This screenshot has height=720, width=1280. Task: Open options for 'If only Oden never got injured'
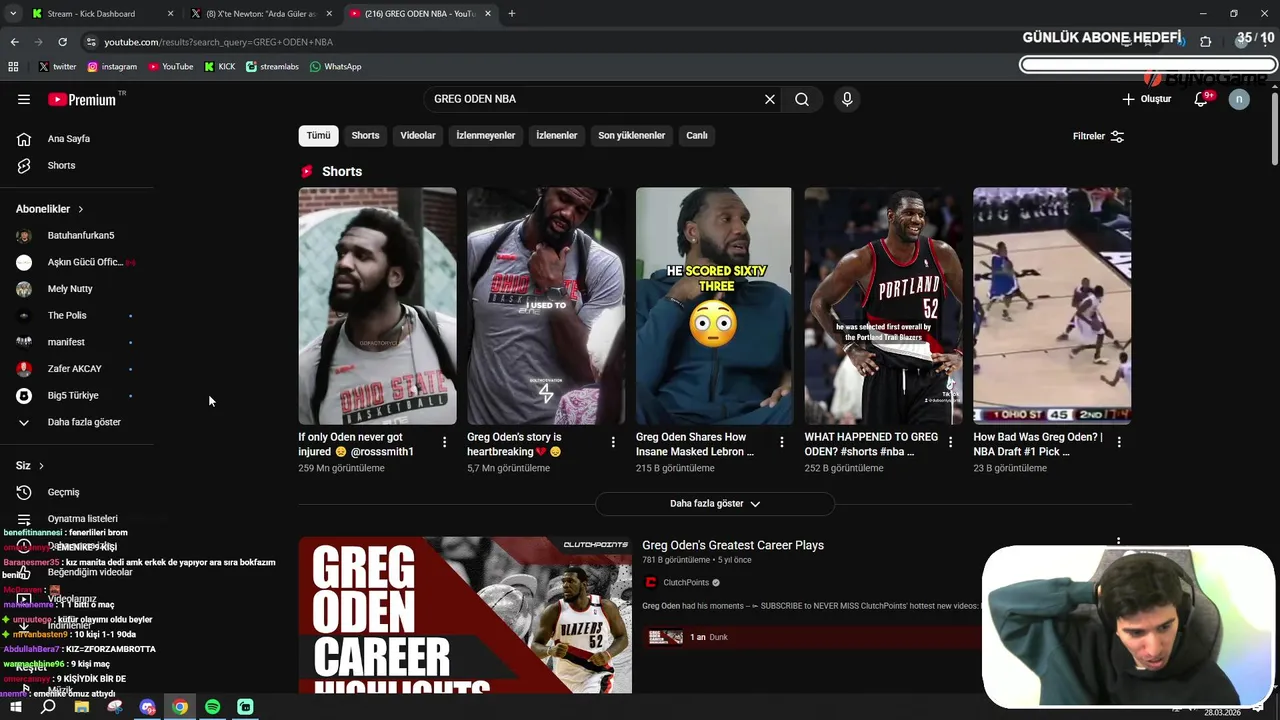445,442
